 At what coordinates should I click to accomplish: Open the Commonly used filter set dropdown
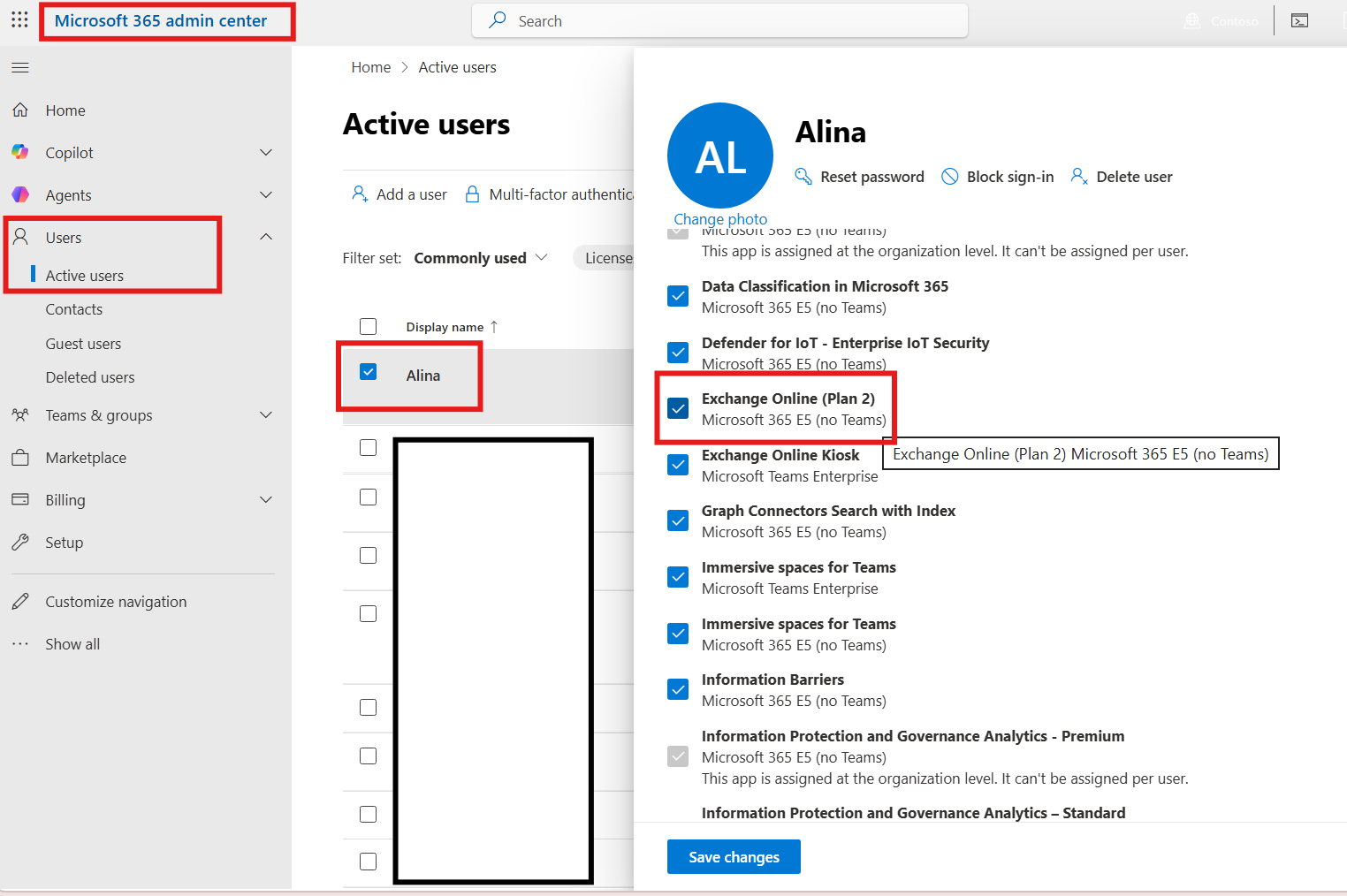coord(481,258)
